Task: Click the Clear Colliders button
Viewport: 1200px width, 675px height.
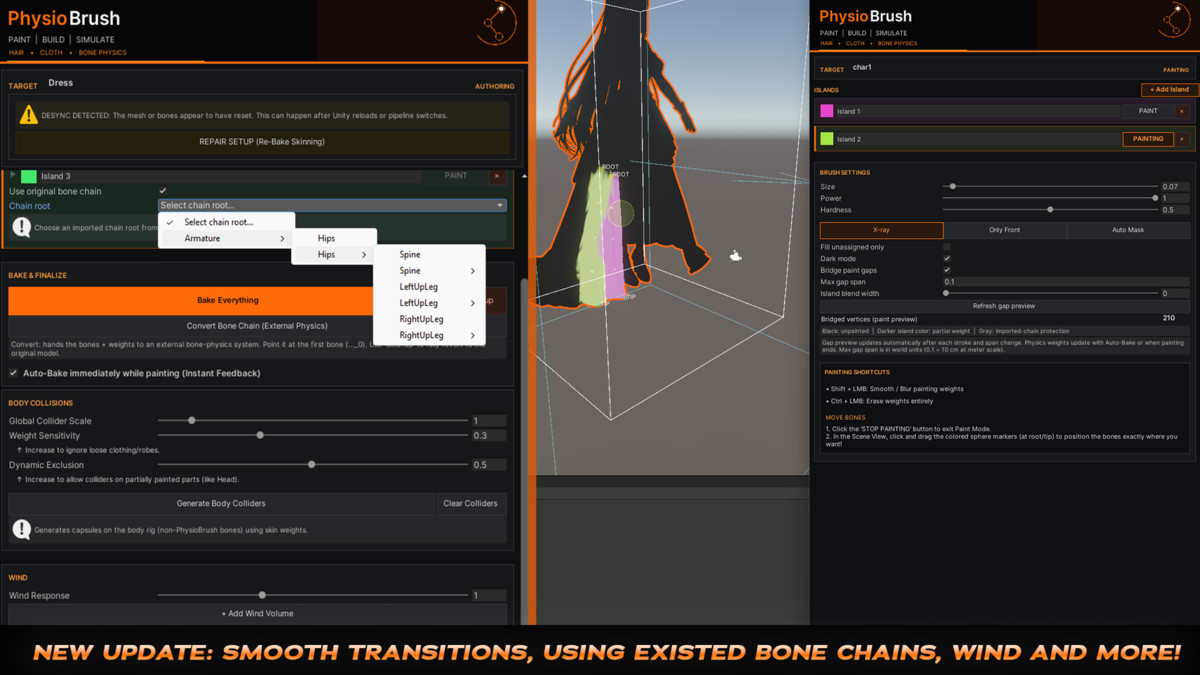Action: [x=471, y=503]
